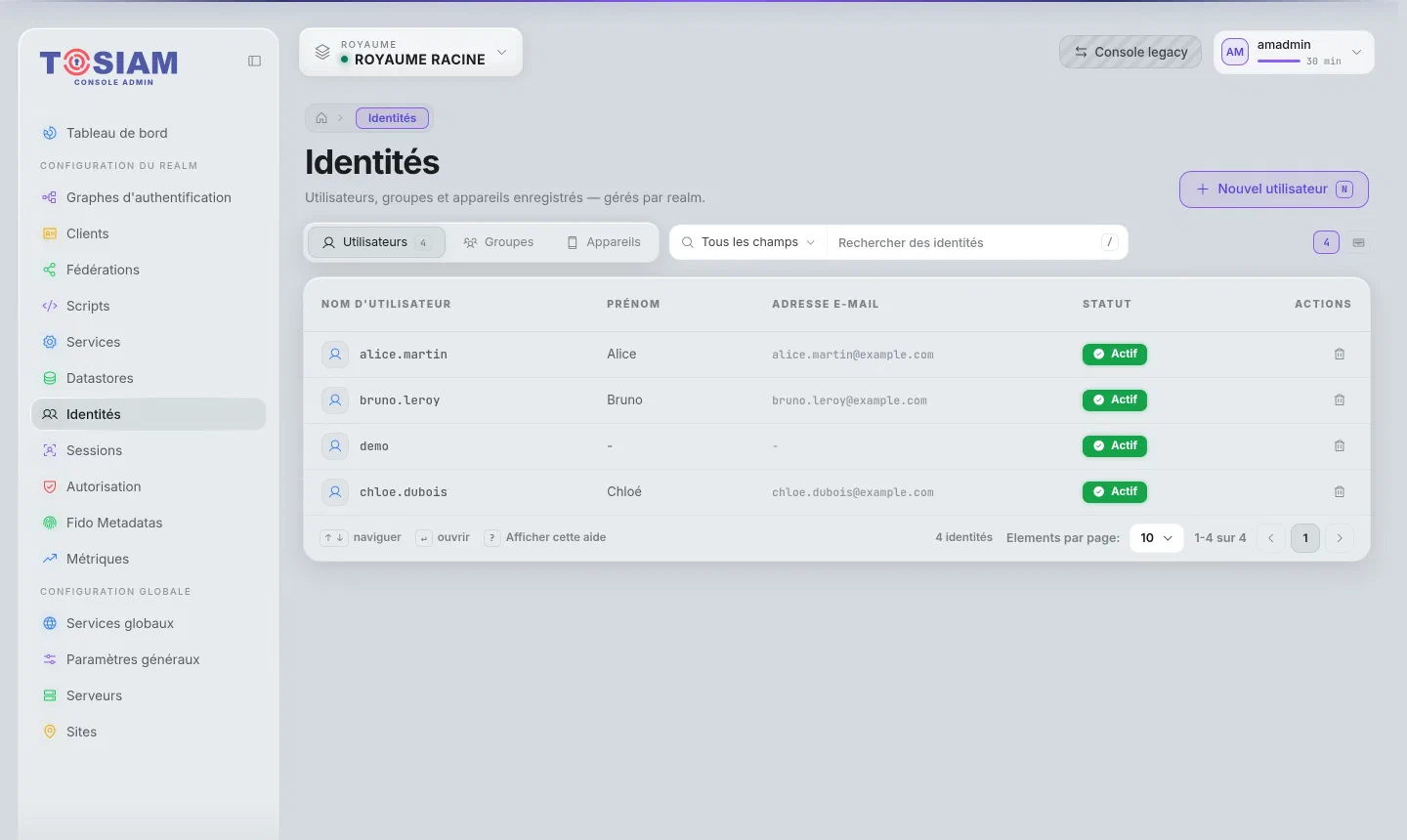This screenshot has height=840, width=1407.
Task: Click the Métriques chart icon
Action: point(50,559)
